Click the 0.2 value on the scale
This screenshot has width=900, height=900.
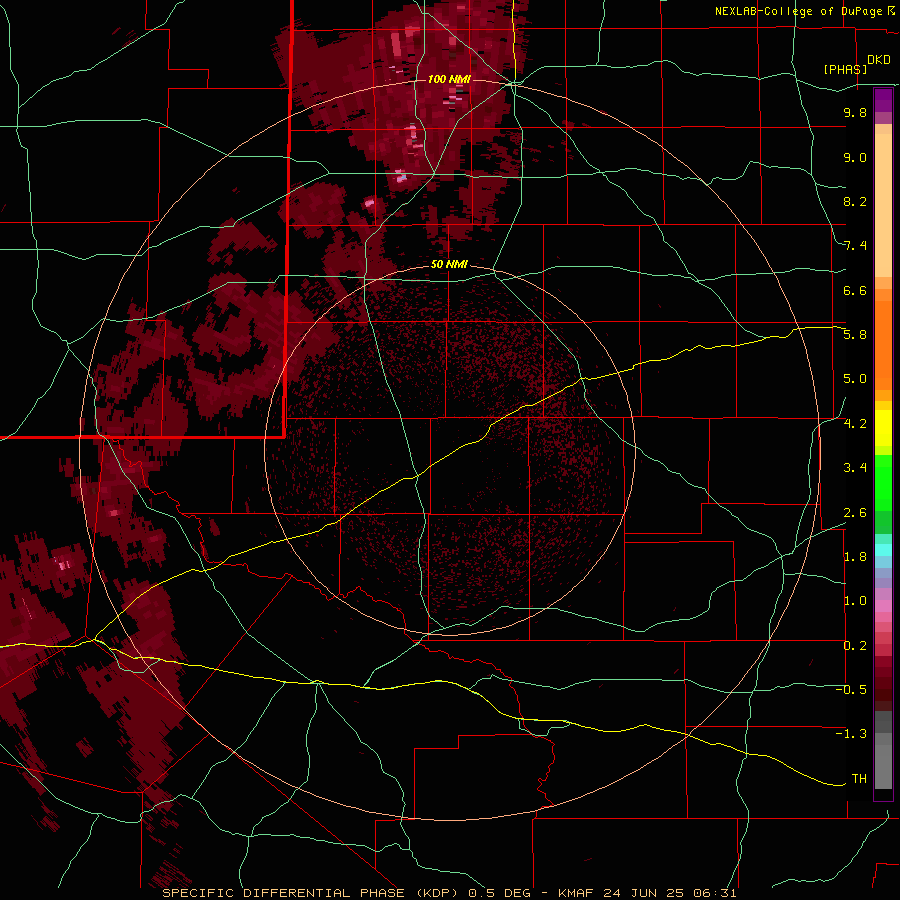(855, 646)
